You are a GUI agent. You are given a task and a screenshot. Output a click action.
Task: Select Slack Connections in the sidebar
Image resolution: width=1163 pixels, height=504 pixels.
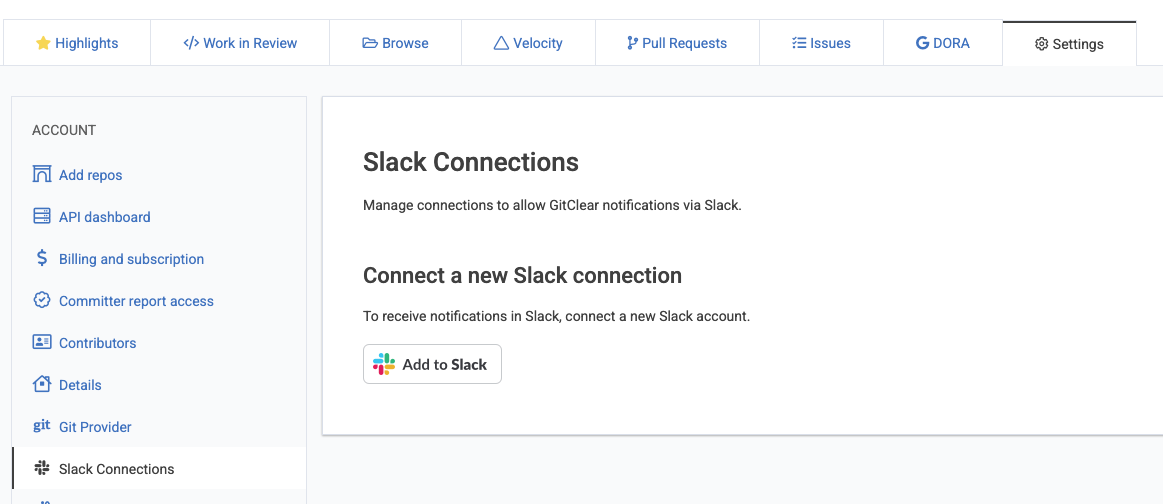(x=116, y=469)
